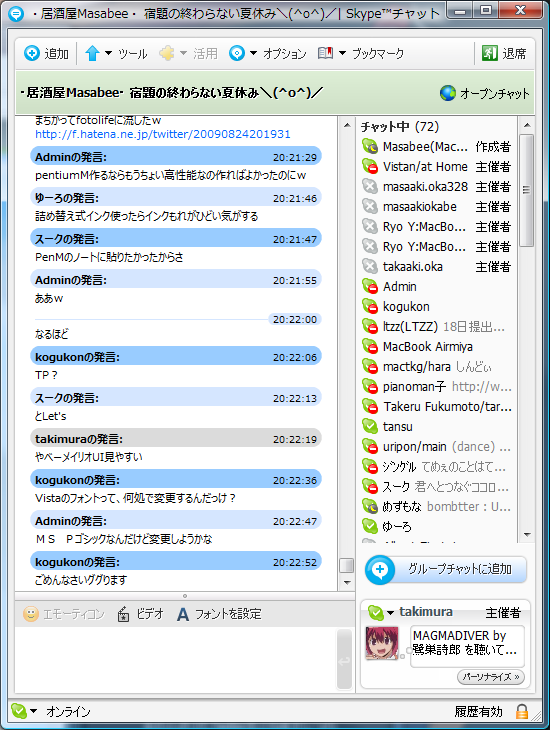
Task: Click the オプション menu label
Action: 285,54
